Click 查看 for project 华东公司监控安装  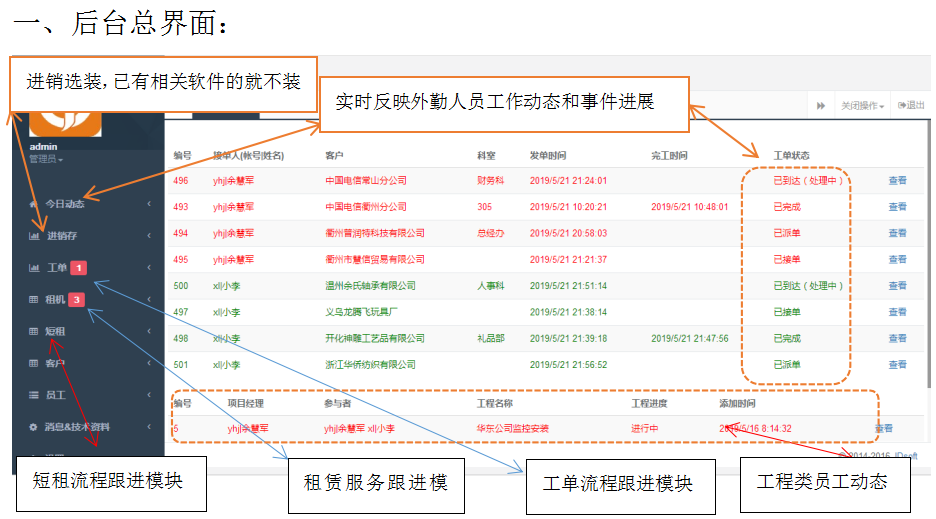[883, 428]
